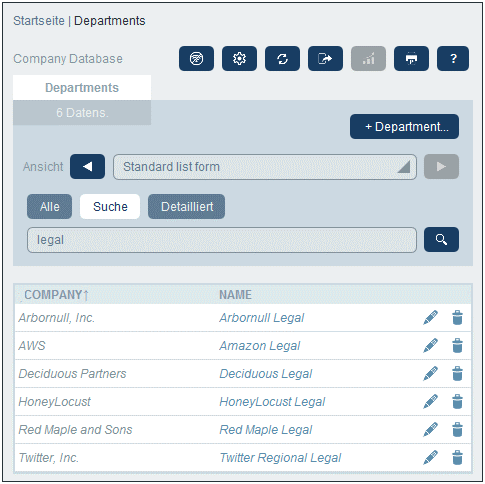Screen dimensions: 485x484
Task: Select the Suche filter toggle
Action: coord(110,207)
